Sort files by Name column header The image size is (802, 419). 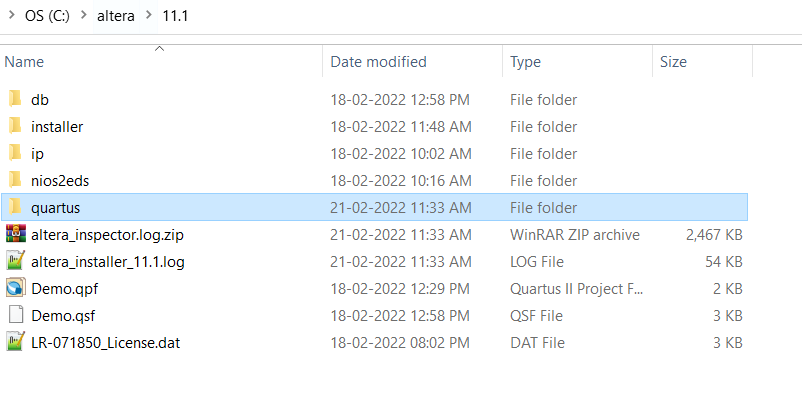click(25, 62)
